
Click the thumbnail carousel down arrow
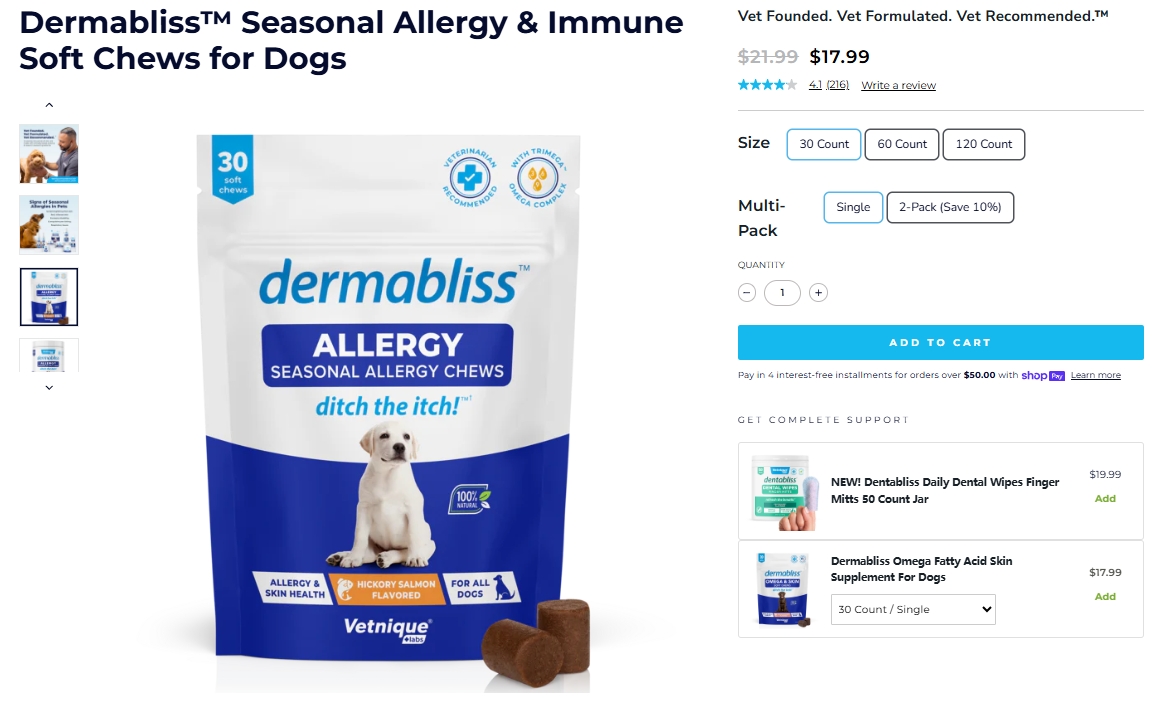49,387
